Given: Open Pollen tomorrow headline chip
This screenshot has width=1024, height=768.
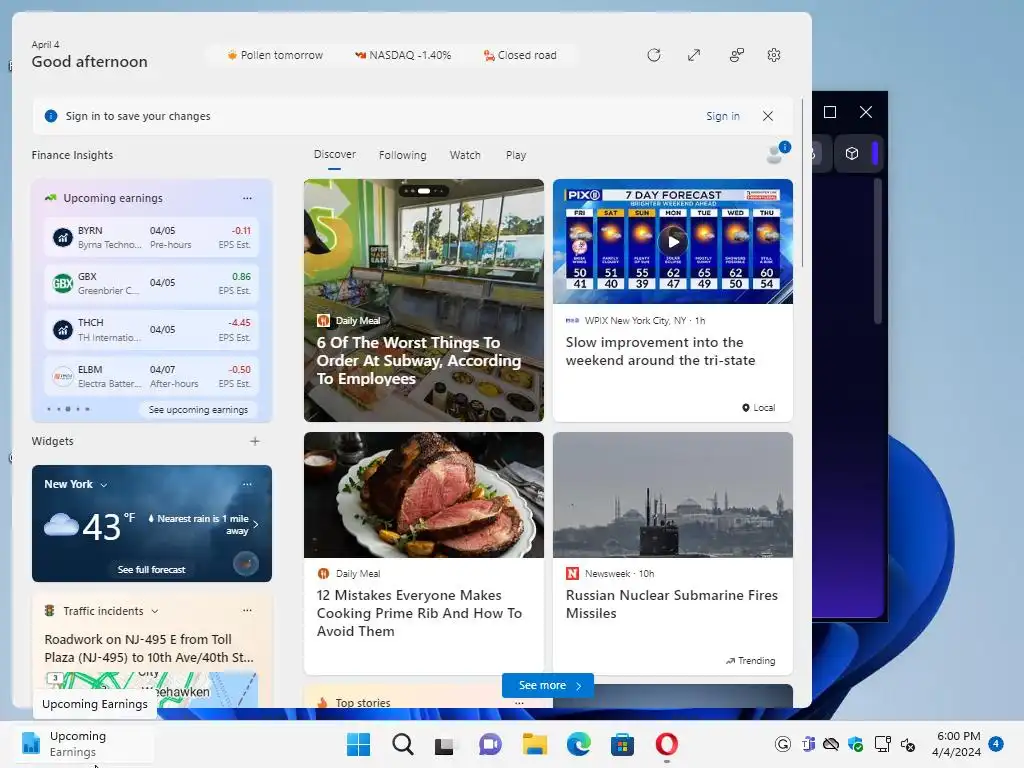Looking at the screenshot, I should (275, 56).
